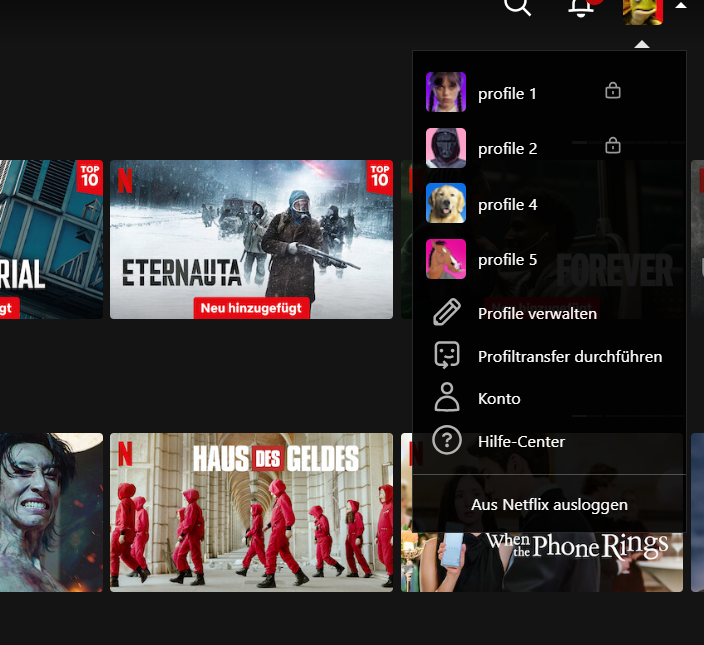Switch to profile 2

point(507,149)
